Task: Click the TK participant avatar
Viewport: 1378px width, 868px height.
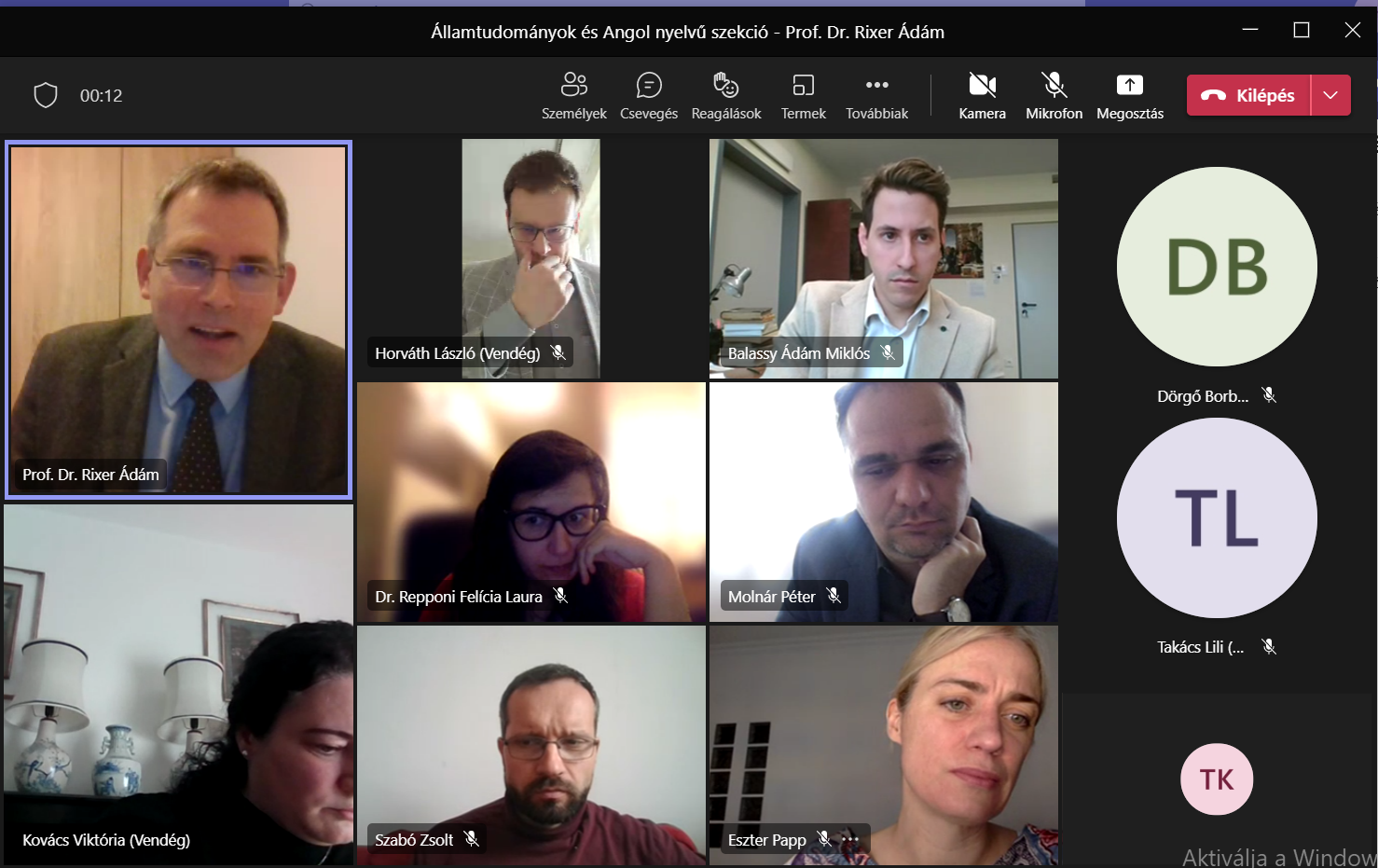Action: (x=1217, y=779)
